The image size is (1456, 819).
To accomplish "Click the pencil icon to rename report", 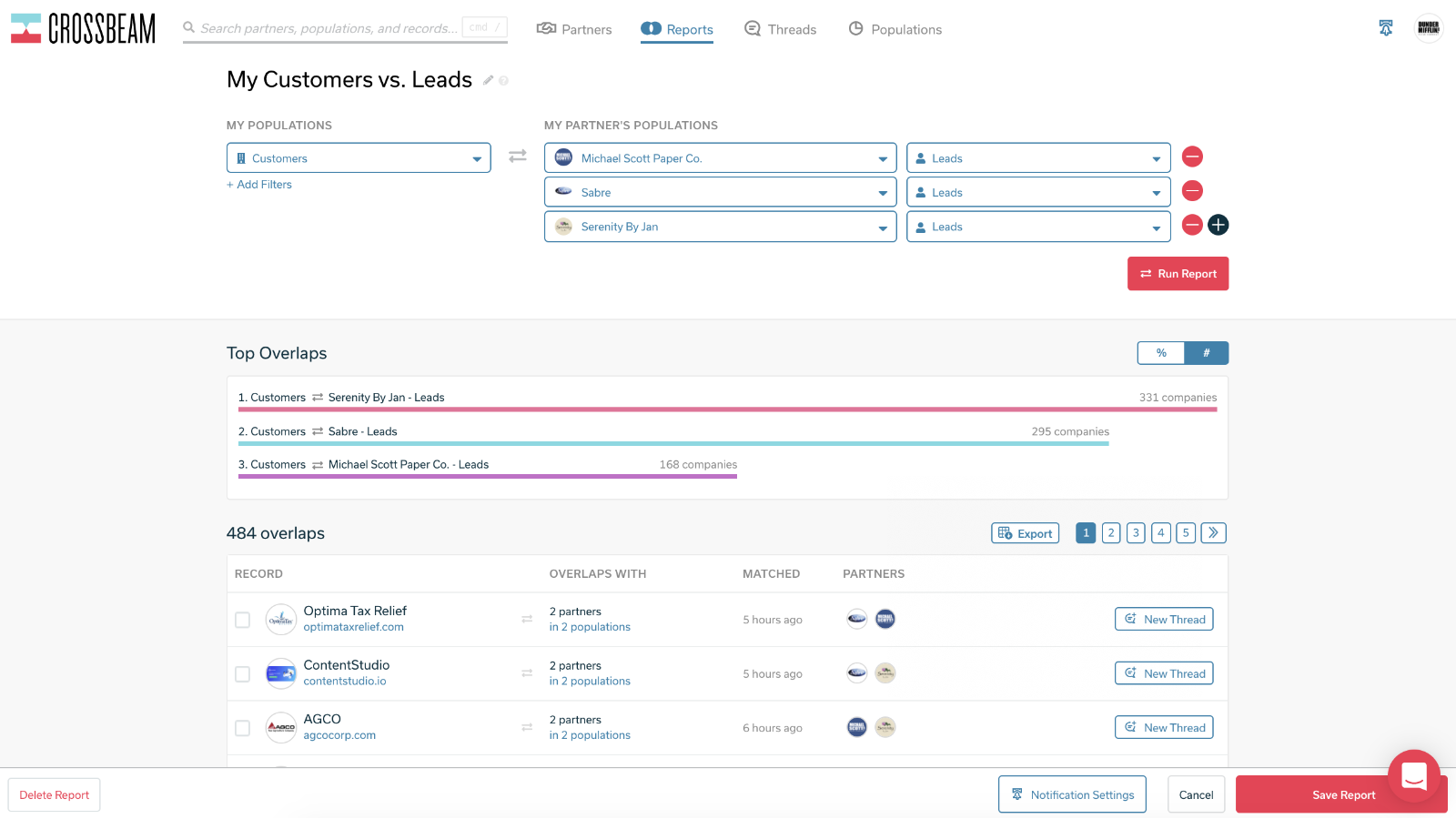I will 489,80.
